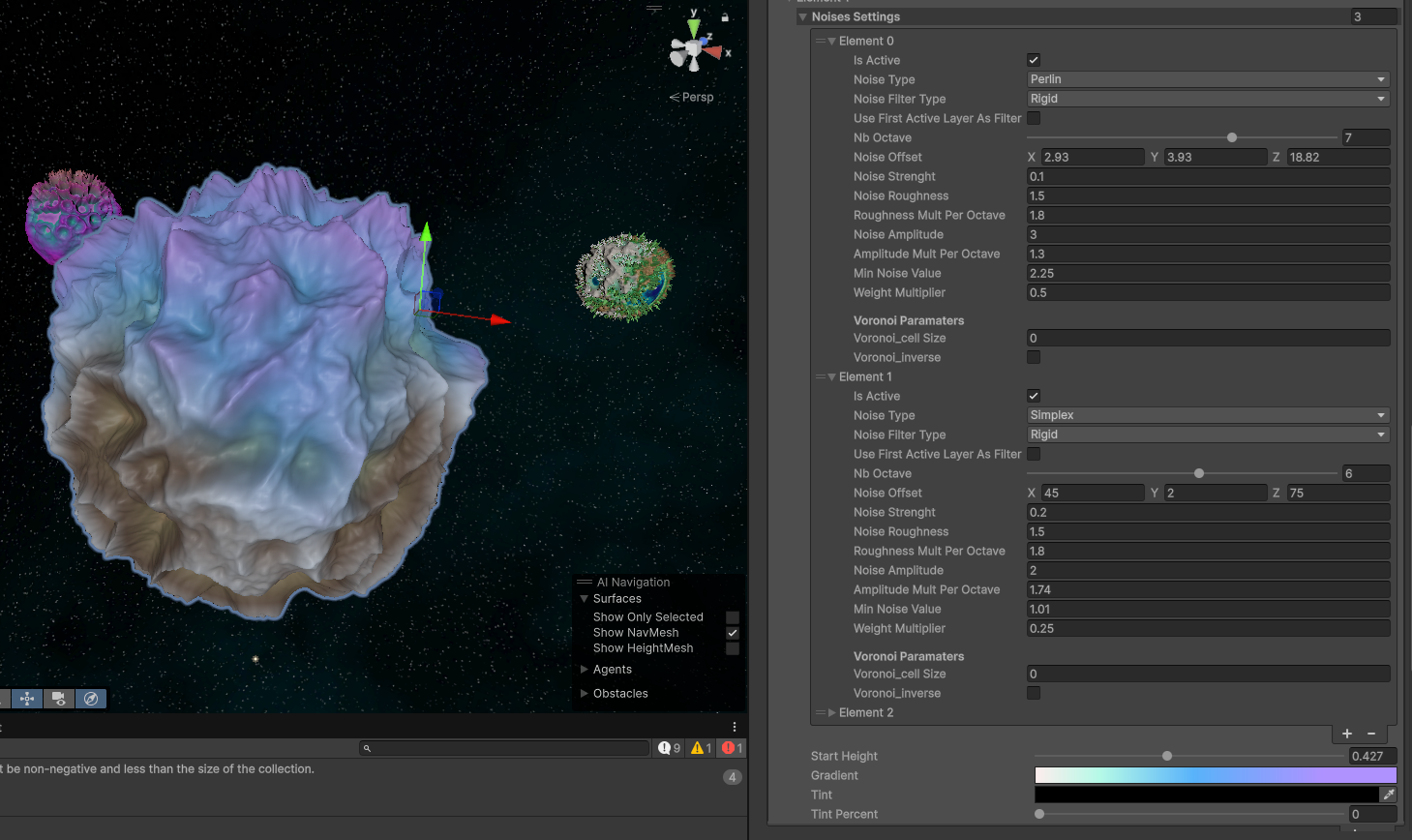Click the green Y axis cone on gizmo
The image size is (1412, 840).
694,28
